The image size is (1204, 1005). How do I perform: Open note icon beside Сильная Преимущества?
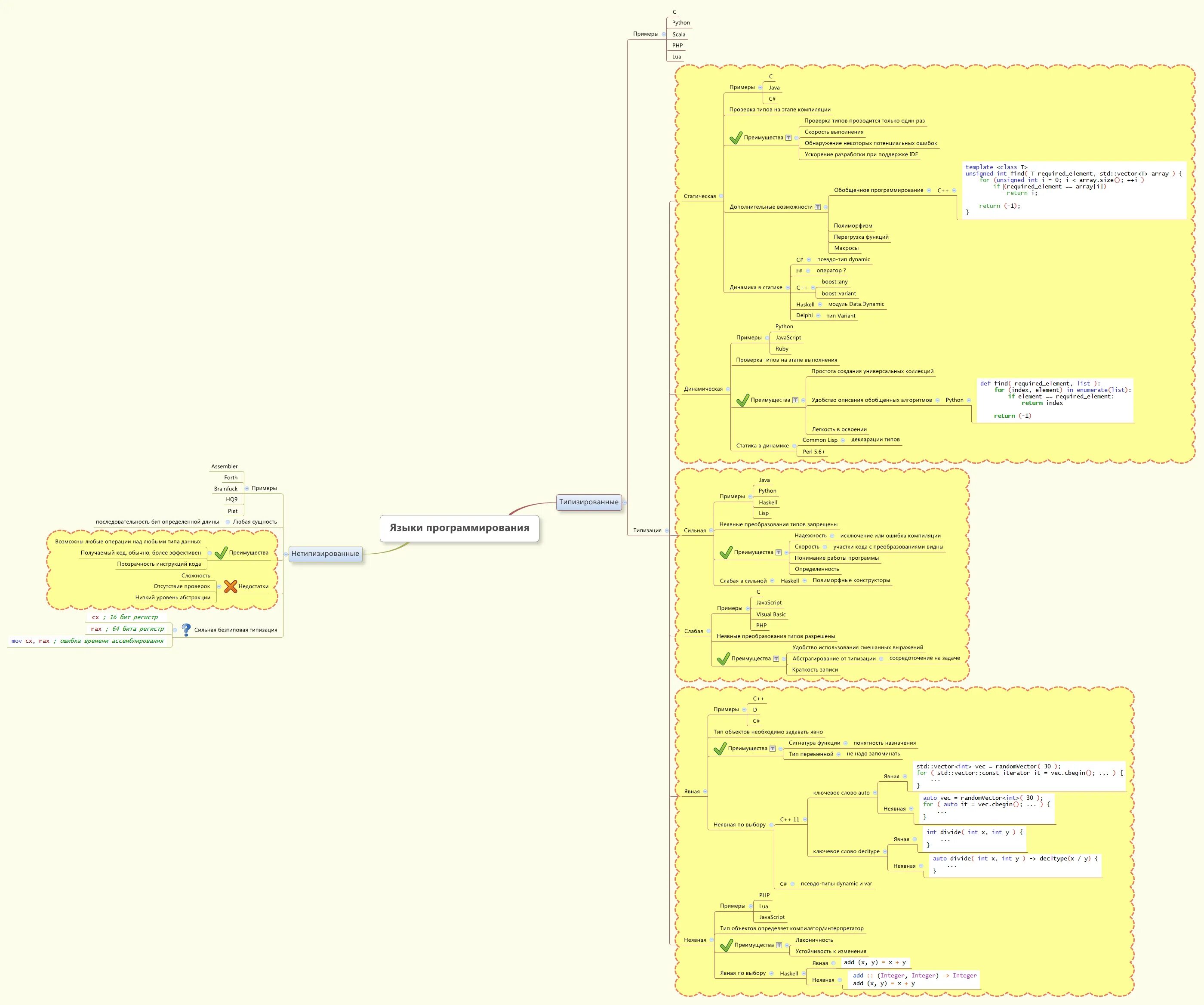click(779, 553)
